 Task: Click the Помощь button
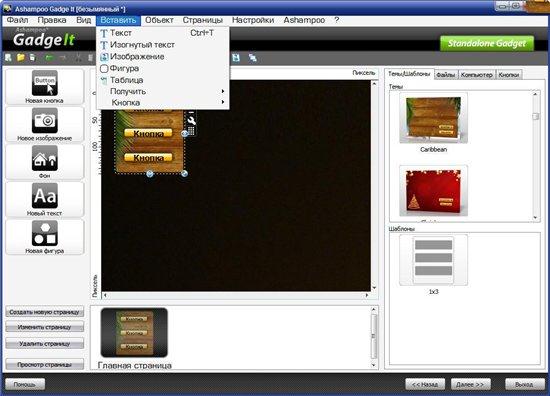25,384
